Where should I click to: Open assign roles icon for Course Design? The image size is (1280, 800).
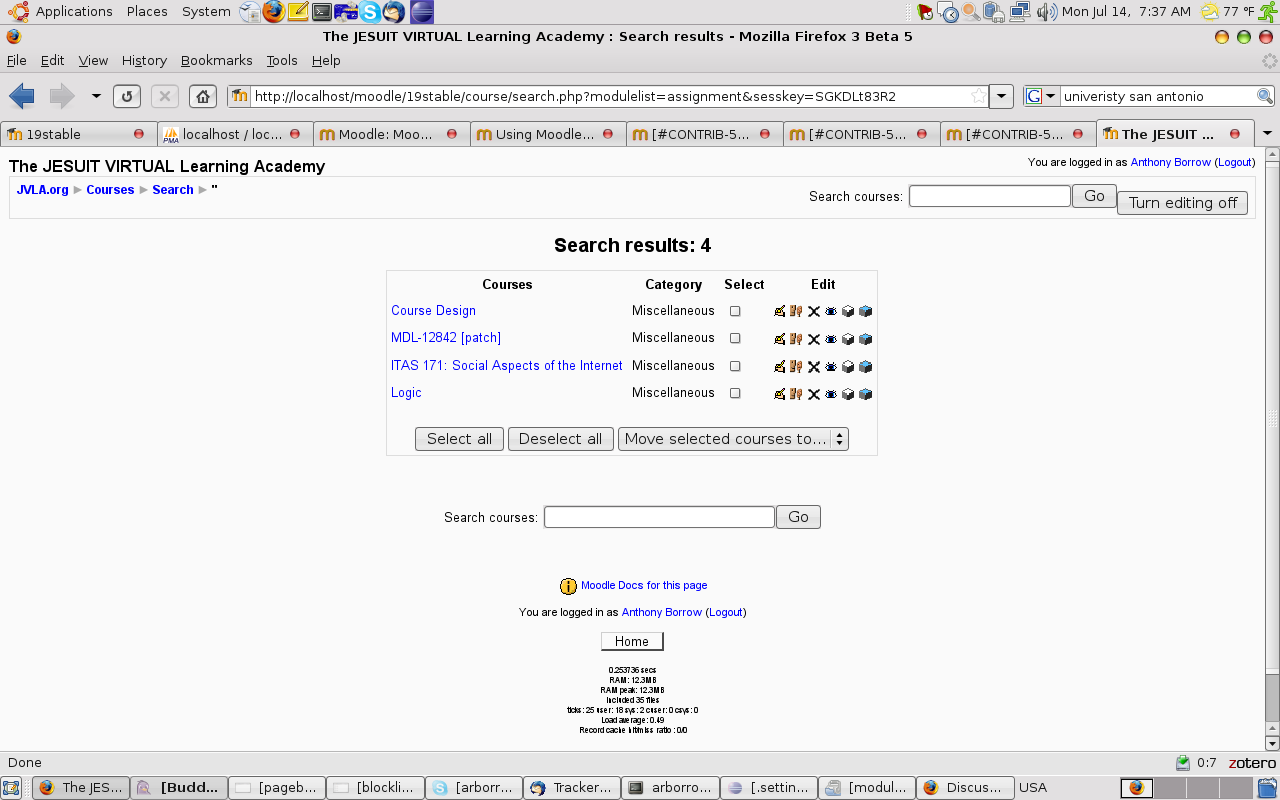(x=796, y=311)
